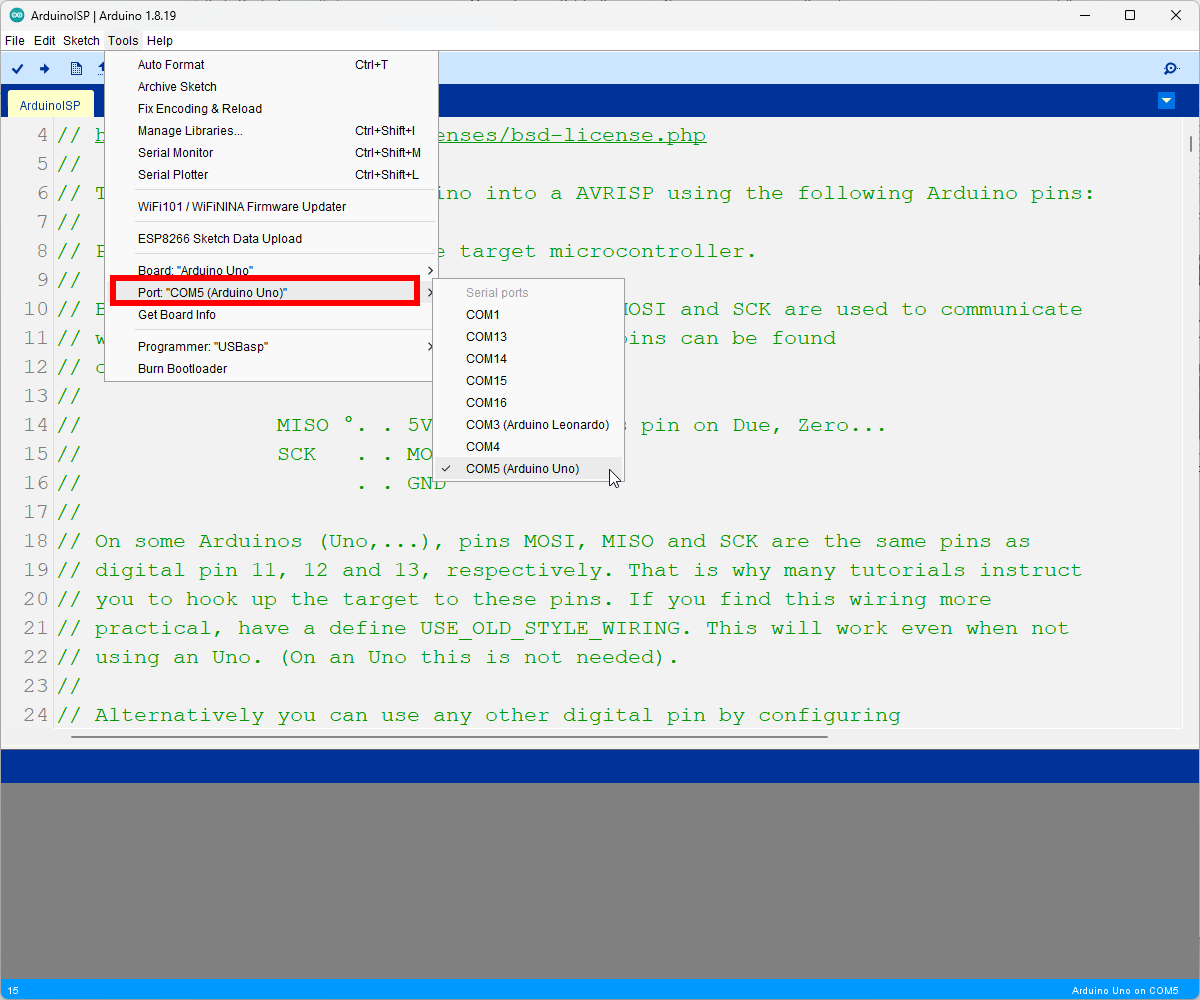This screenshot has width=1200, height=1000.
Task: Click Burn Bootloader in the Tools menu
Action: pyautogui.click(x=182, y=368)
